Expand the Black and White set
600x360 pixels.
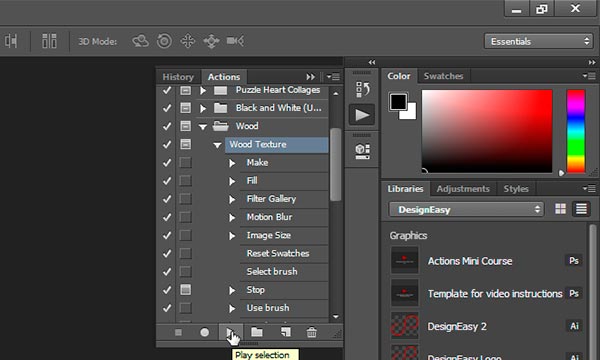[203, 108]
